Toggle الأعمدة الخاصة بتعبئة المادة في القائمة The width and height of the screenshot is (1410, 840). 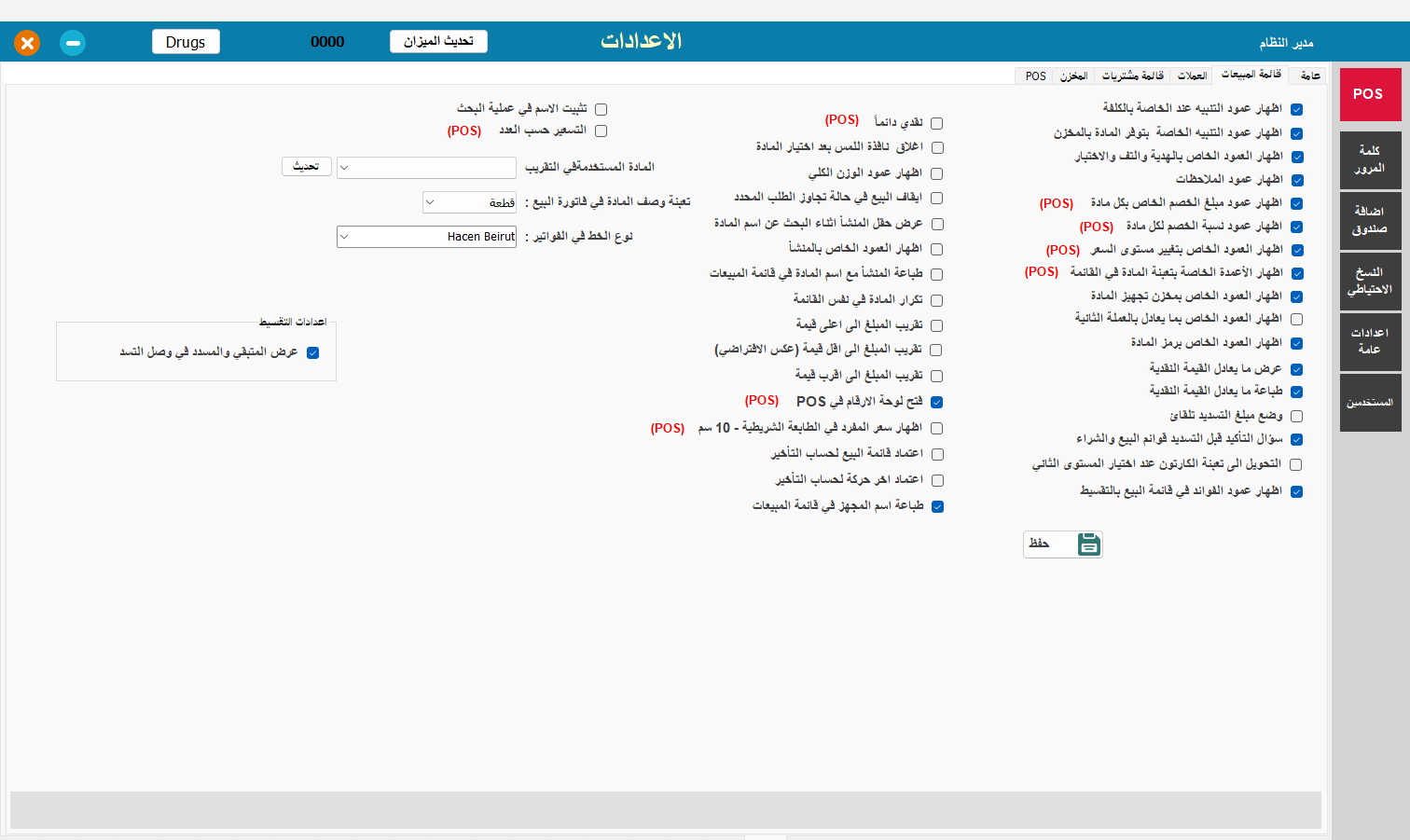coord(1296,273)
